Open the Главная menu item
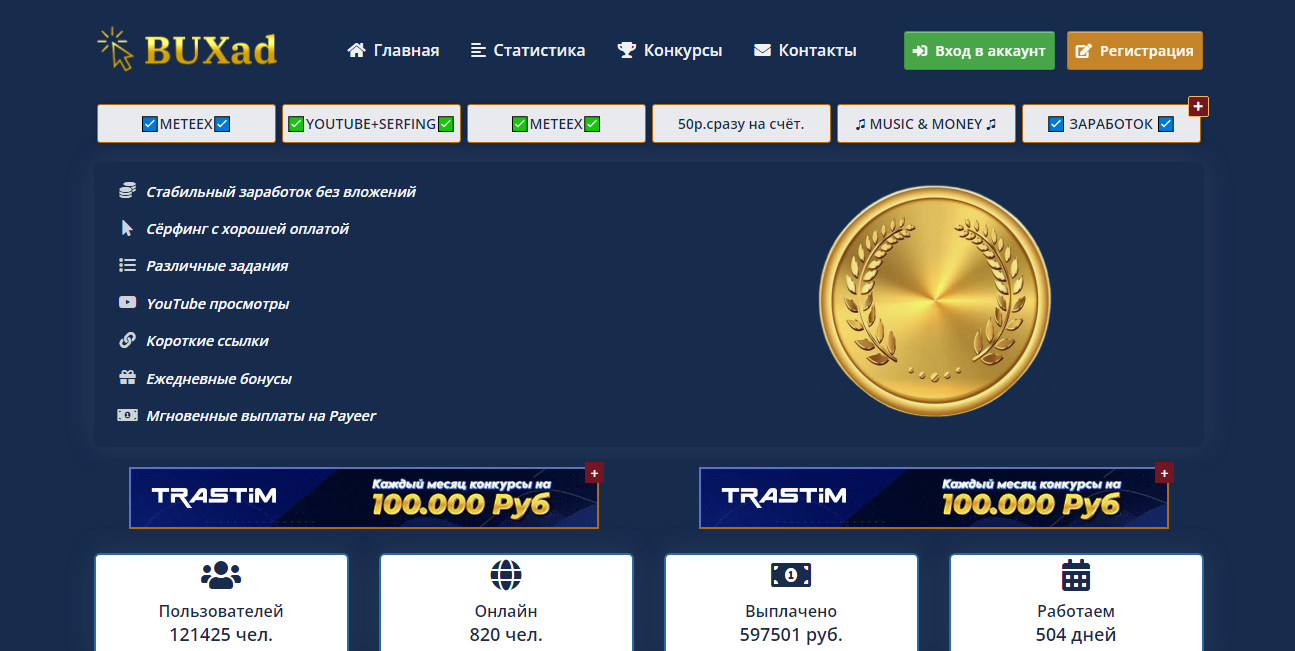This screenshot has width=1295, height=651. (x=393, y=50)
